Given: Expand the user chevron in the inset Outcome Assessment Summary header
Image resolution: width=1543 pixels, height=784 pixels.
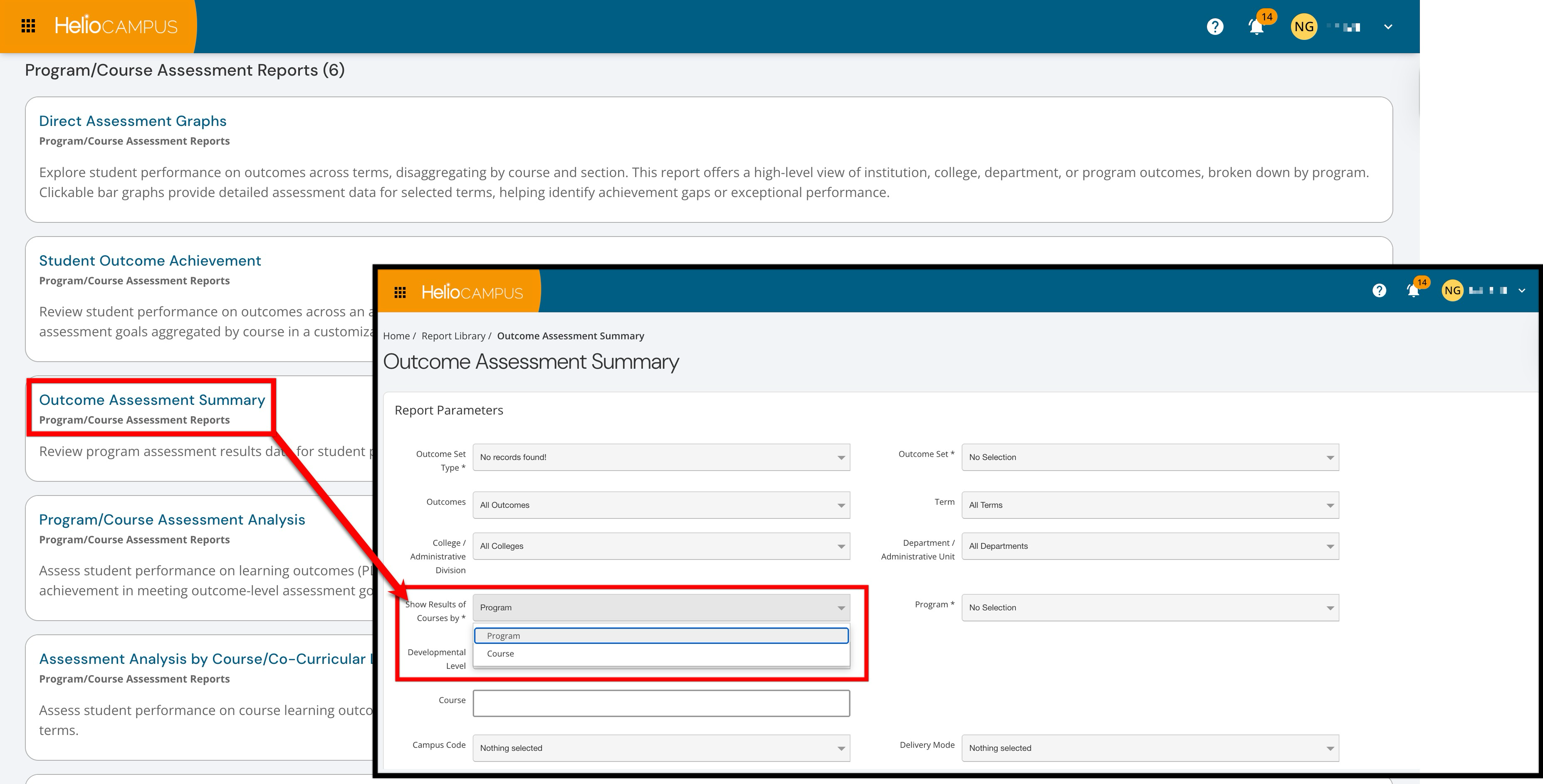Looking at the screenshot, I should pos(1522,291).
